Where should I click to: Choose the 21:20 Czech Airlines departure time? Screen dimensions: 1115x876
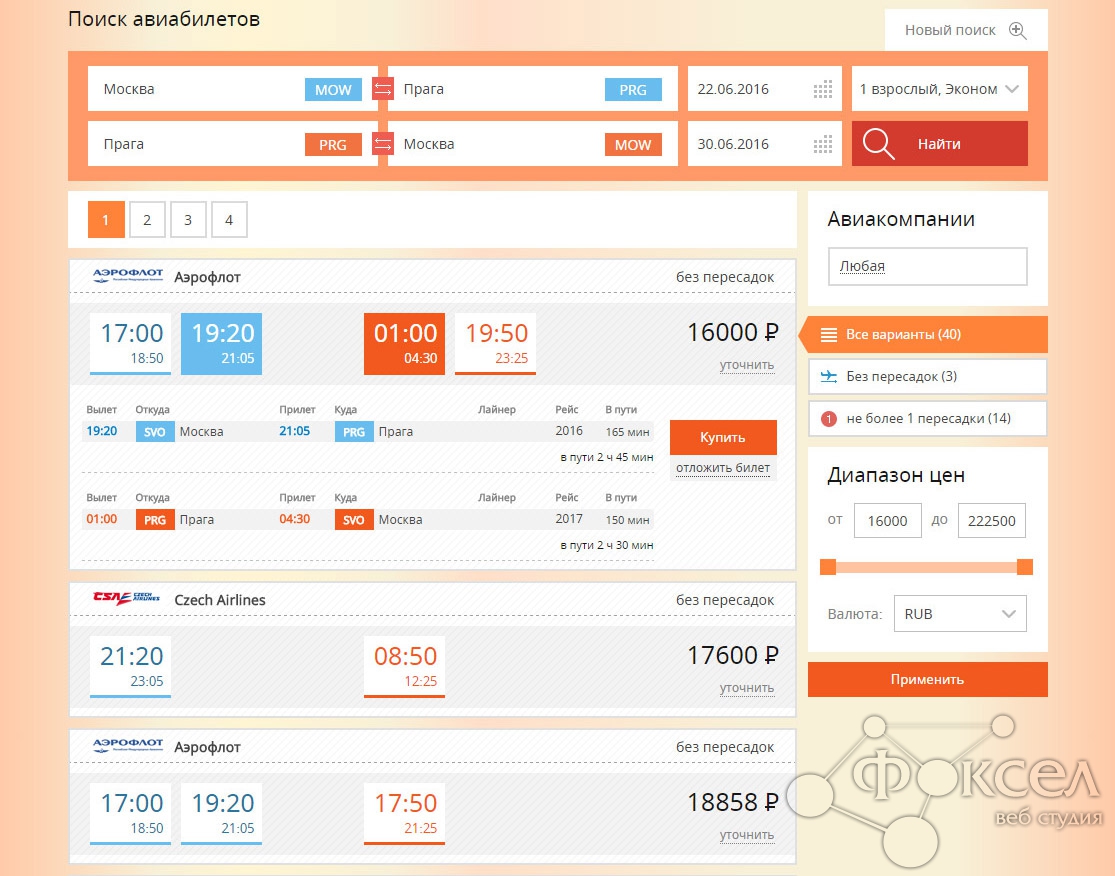130,665
